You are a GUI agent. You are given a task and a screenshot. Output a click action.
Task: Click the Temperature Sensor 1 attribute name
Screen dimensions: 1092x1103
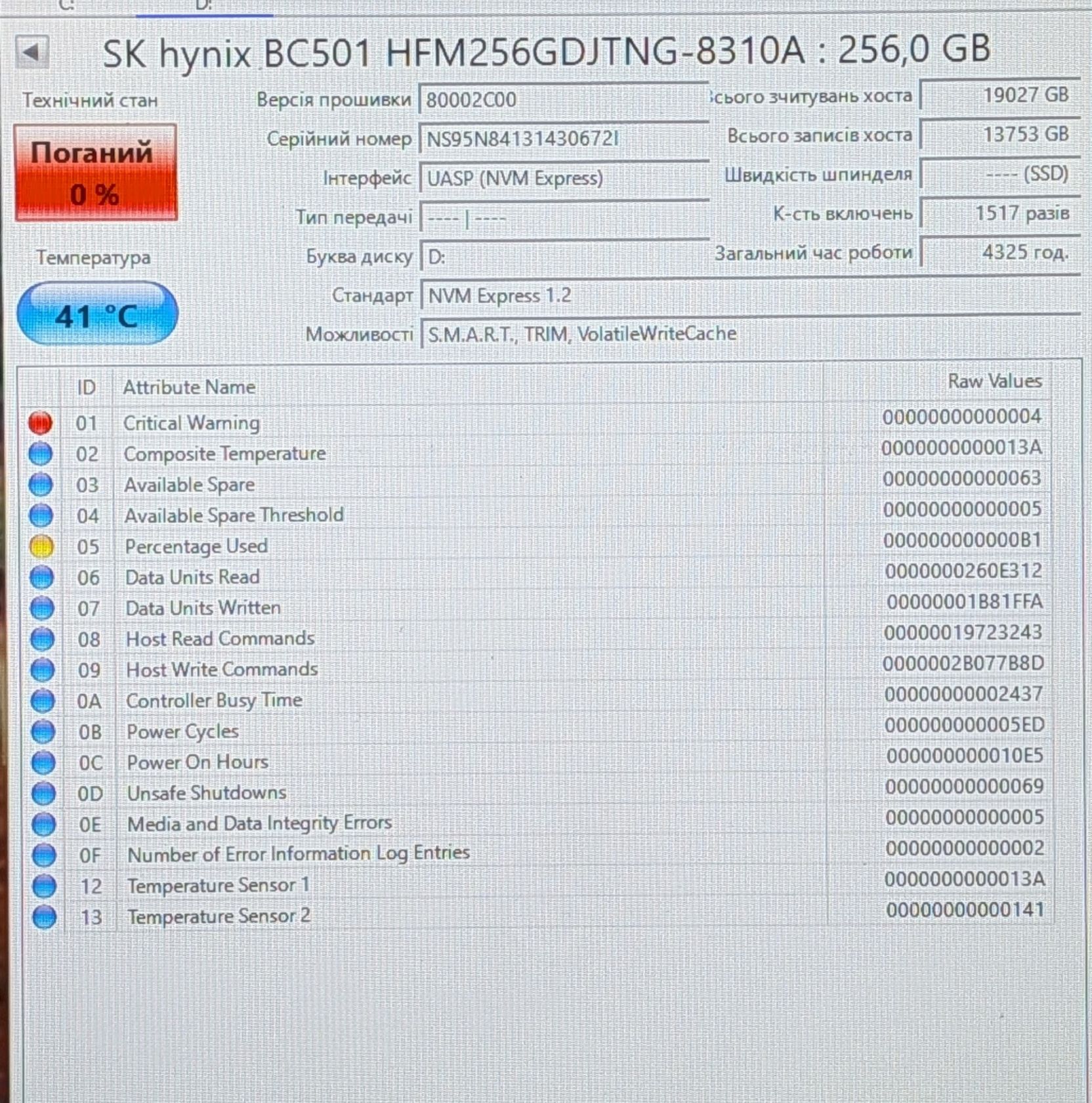click(218, 885)
